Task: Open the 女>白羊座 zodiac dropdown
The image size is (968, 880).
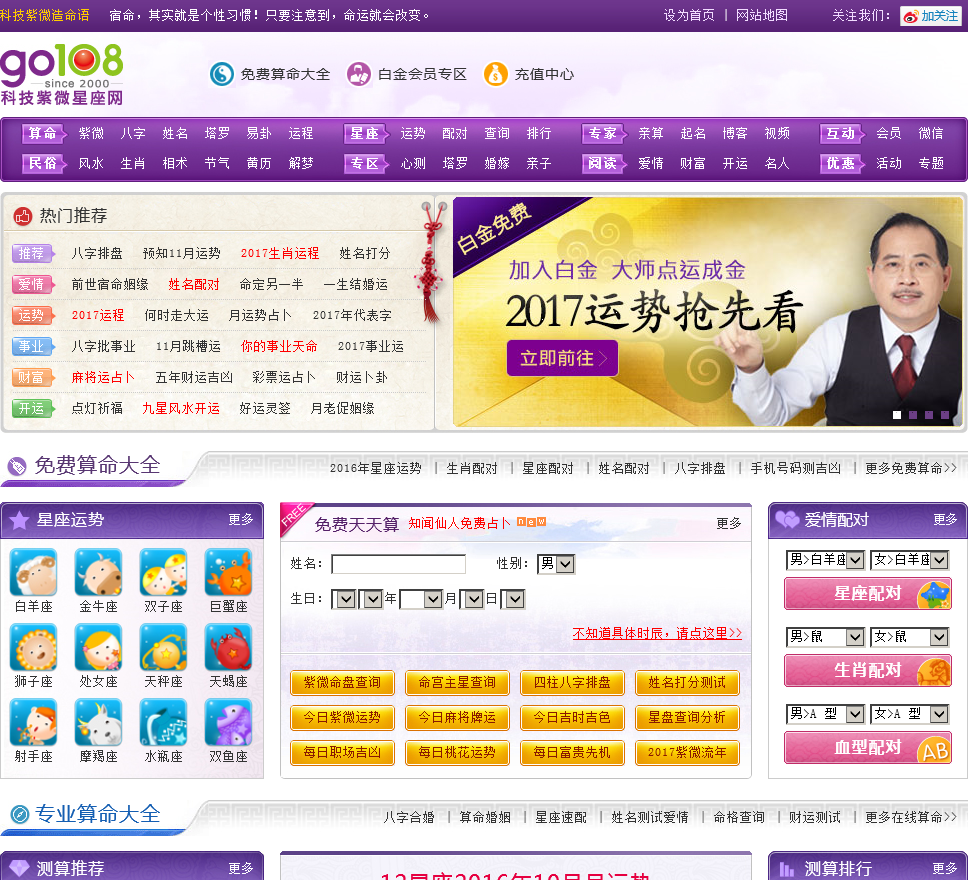Action: pos(909,560)
